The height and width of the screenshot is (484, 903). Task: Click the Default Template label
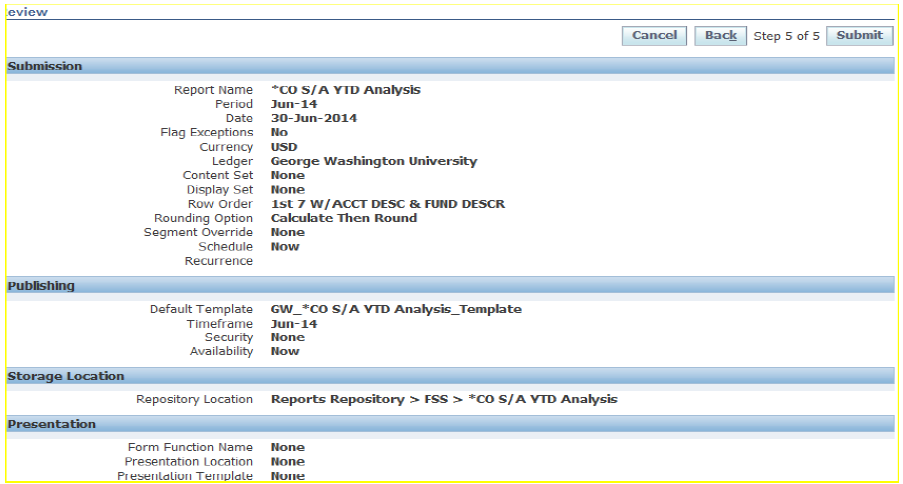(x=201, y=309)
